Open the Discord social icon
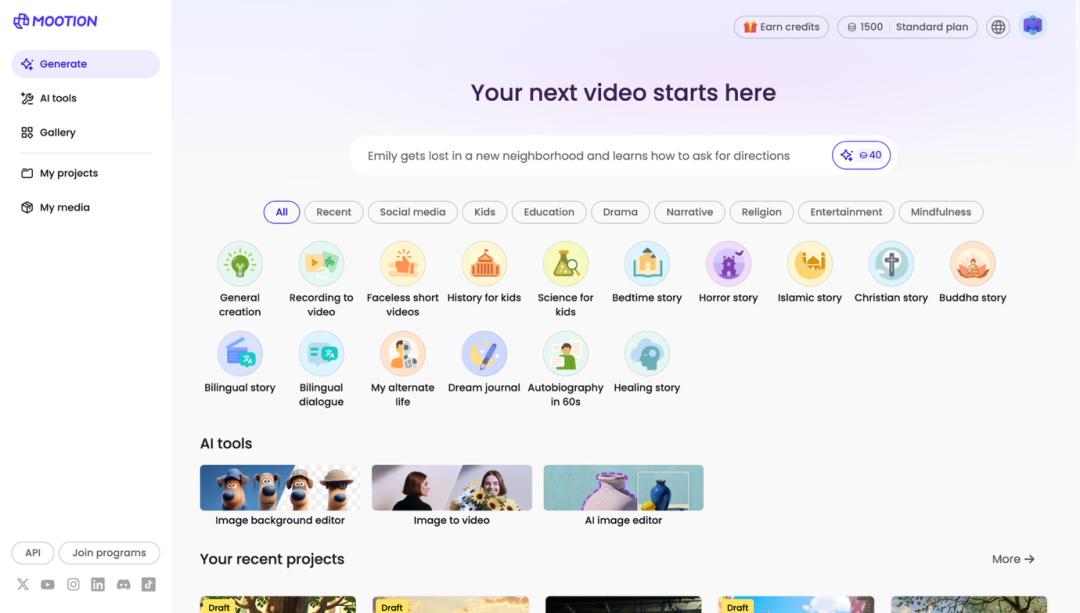The width and height of the screenshot is (1080, 613). 123,585
